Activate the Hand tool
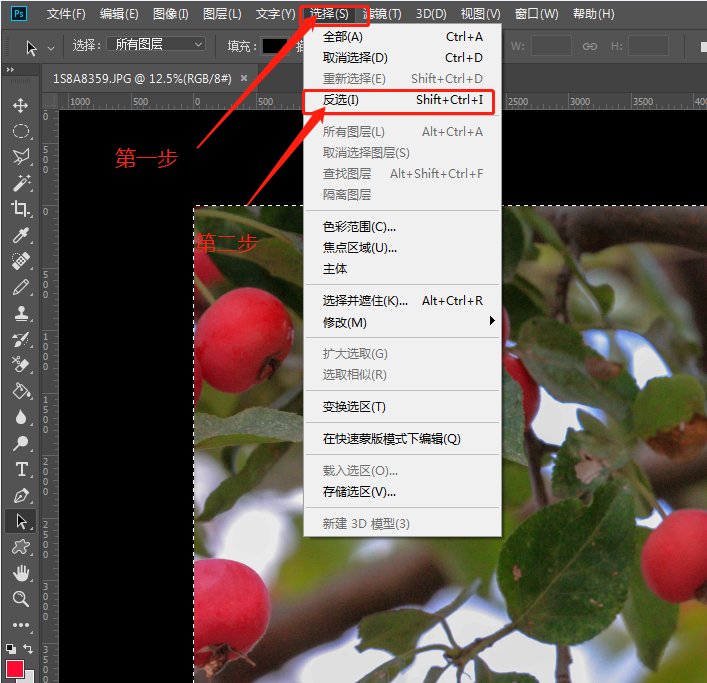 pos(20,573)
